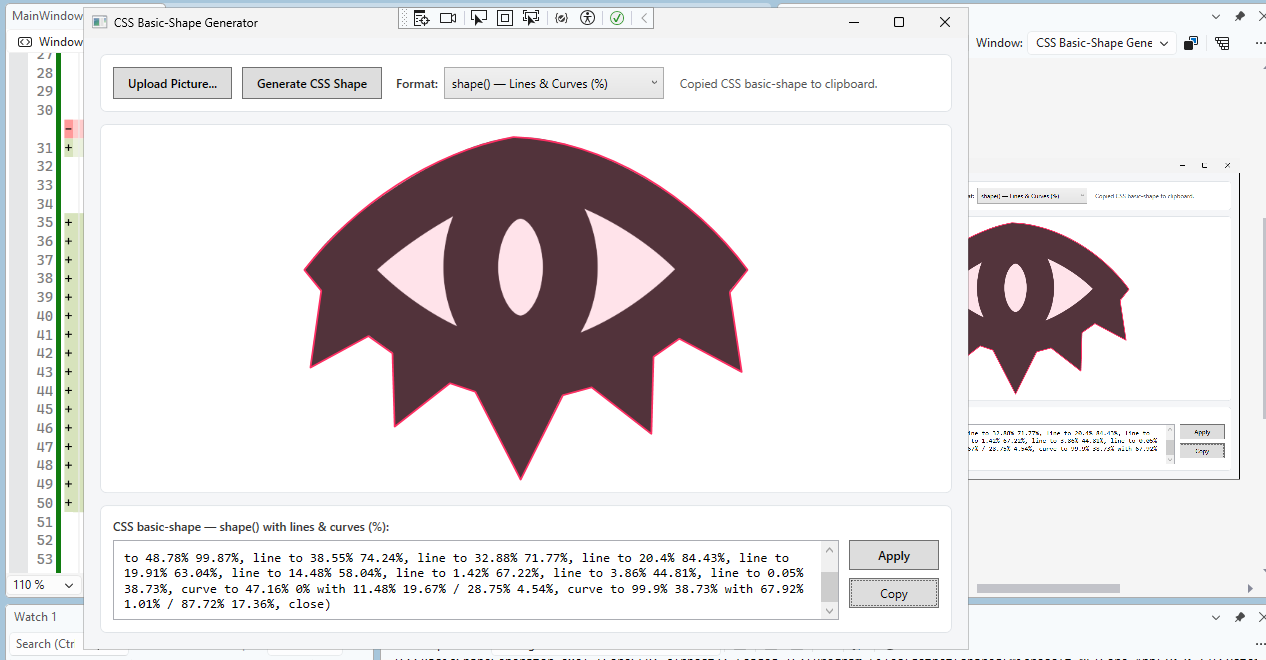Click line number 35 in the editor
This screenshot has width=1266, height=660.
(x=45, y=222)
